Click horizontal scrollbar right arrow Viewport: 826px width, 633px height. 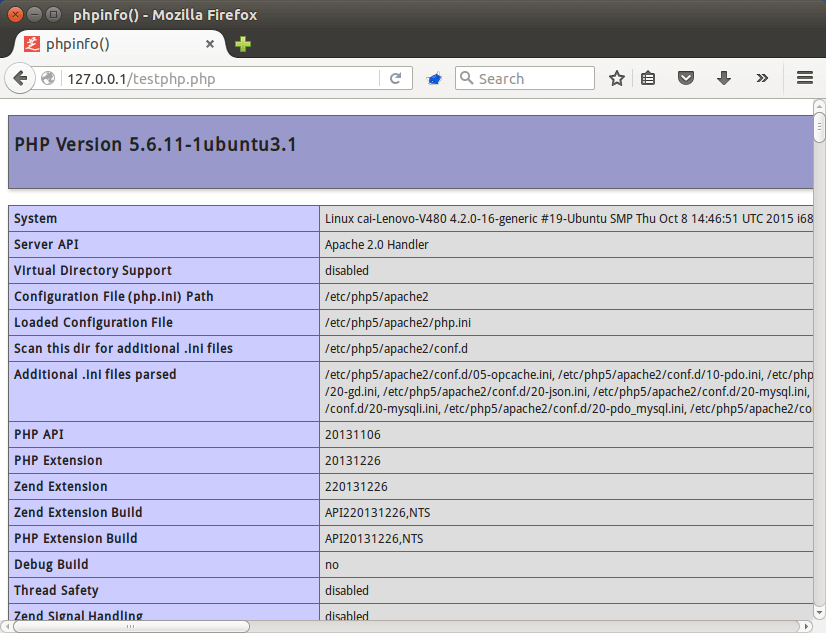807,626
